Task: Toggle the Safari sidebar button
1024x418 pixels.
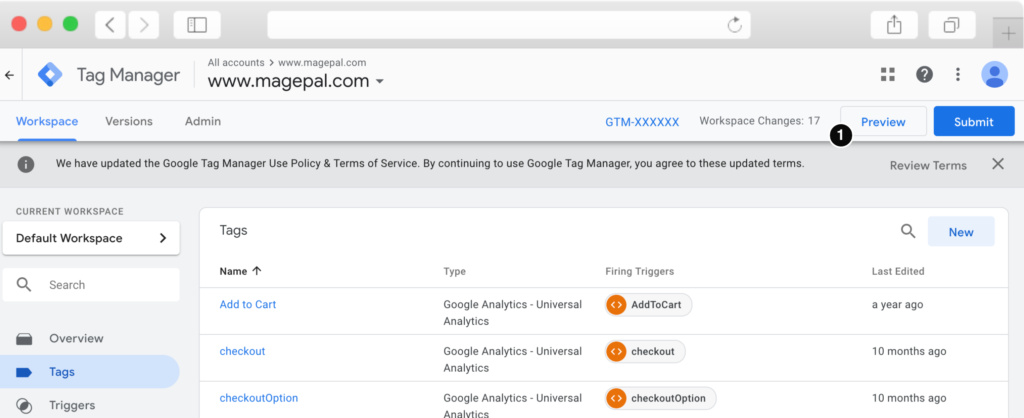Action: (197, 25)
